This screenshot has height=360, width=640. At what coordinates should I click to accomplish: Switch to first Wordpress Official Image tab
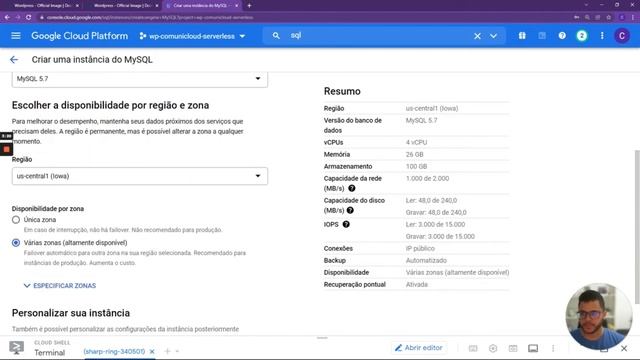[x=42, y=6]
